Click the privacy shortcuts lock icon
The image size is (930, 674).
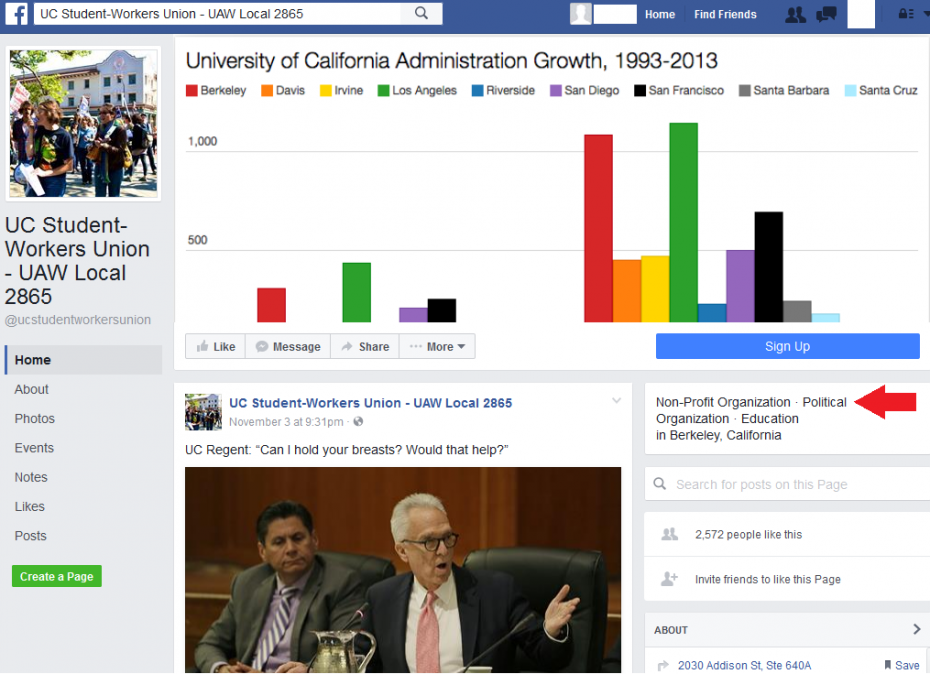point(906,14)
